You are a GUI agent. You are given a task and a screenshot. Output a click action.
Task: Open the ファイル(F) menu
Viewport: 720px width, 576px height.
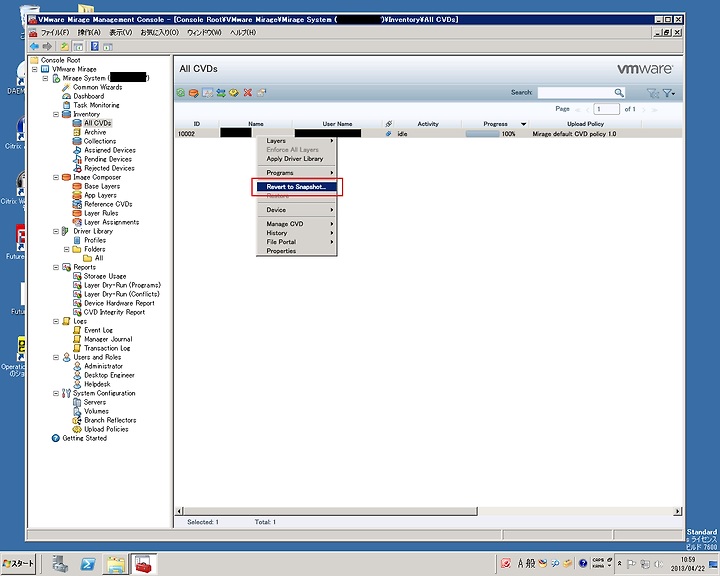[x=55, y=33]
